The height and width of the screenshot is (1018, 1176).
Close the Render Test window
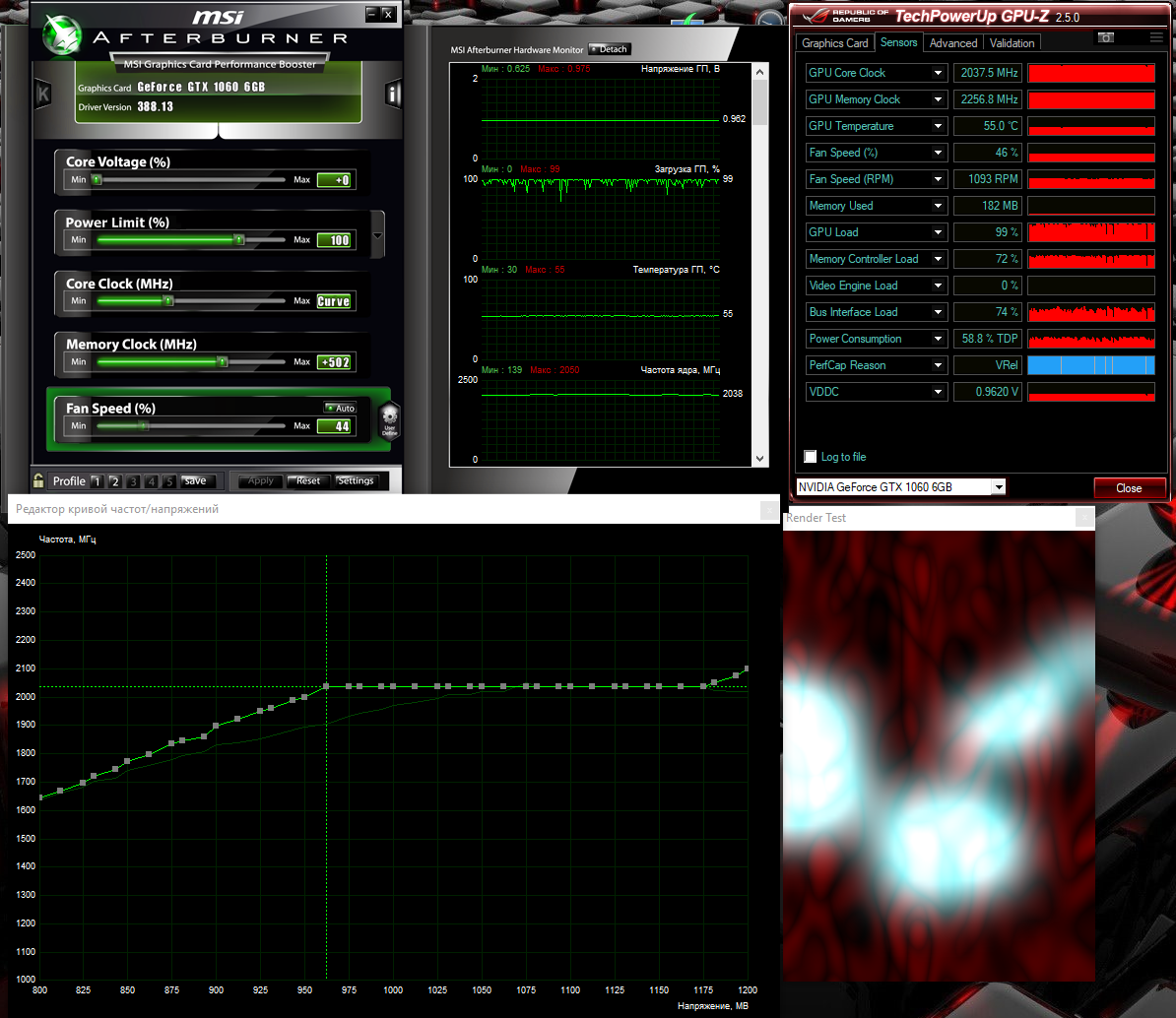pyautogui.click(x=1084, y=517)
